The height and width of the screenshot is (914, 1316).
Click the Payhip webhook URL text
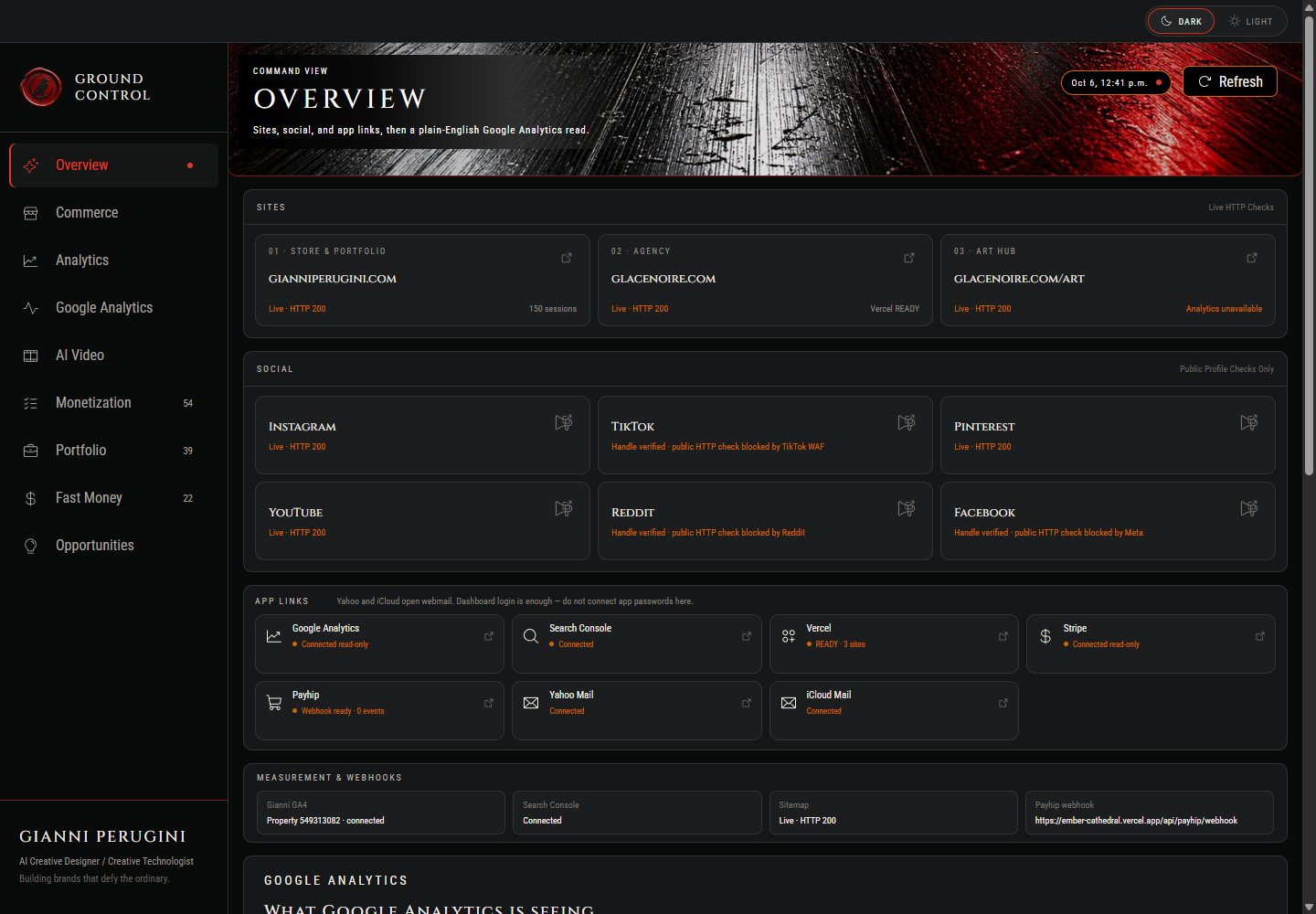pos(1136,821)
